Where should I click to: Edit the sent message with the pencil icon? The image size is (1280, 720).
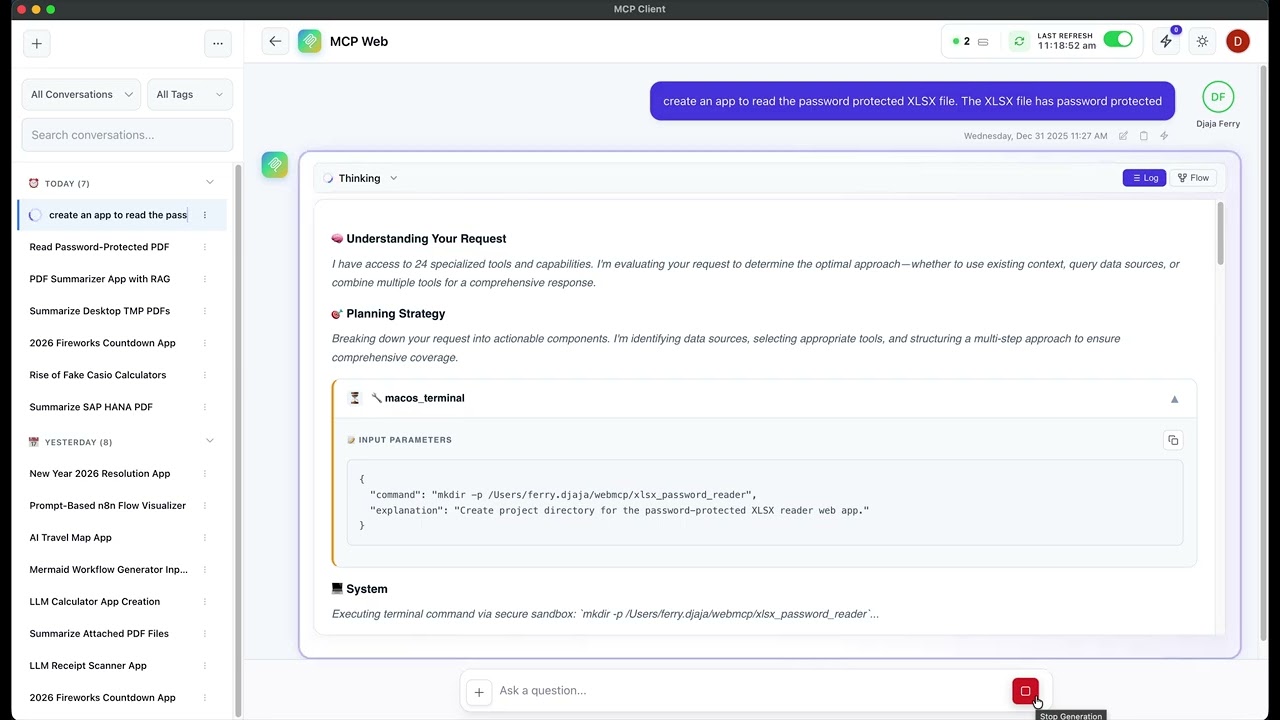[1123, 136]
